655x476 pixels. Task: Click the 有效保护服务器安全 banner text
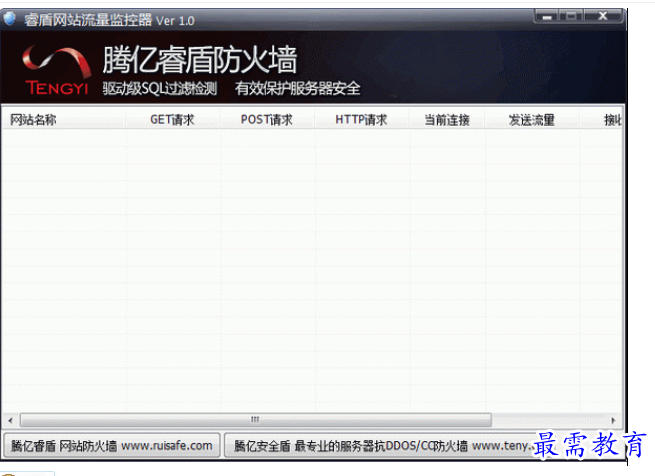pos(297,88)
